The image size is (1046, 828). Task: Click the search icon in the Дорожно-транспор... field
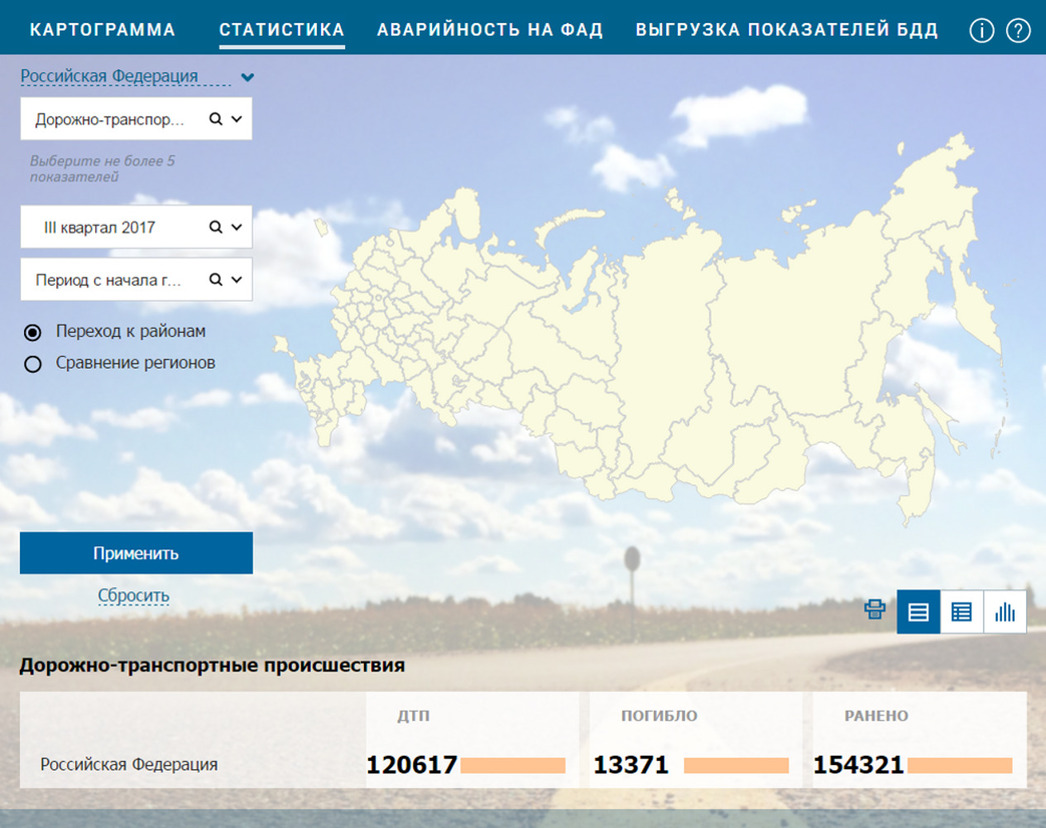(215, 119)
